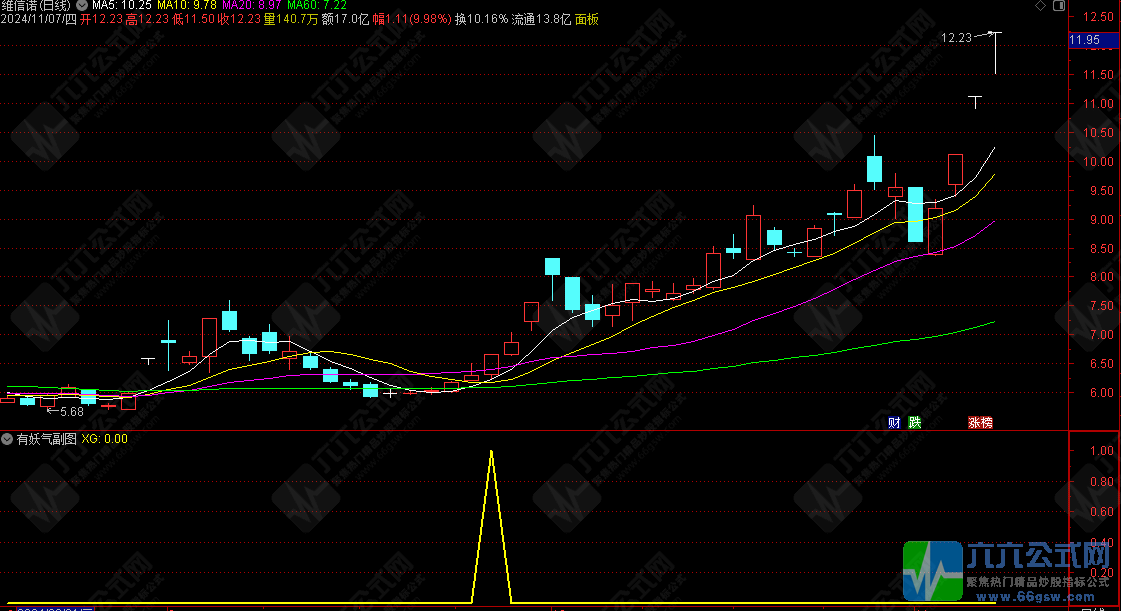Click the 六六公式网 logo watermark
1121x611 pixels.
pyautogui.click(x=1010, y=571)
